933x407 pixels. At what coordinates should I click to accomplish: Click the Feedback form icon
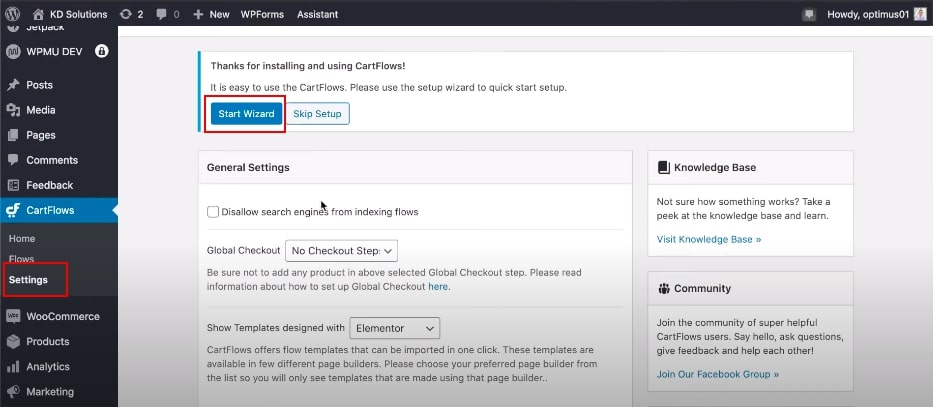13,185
